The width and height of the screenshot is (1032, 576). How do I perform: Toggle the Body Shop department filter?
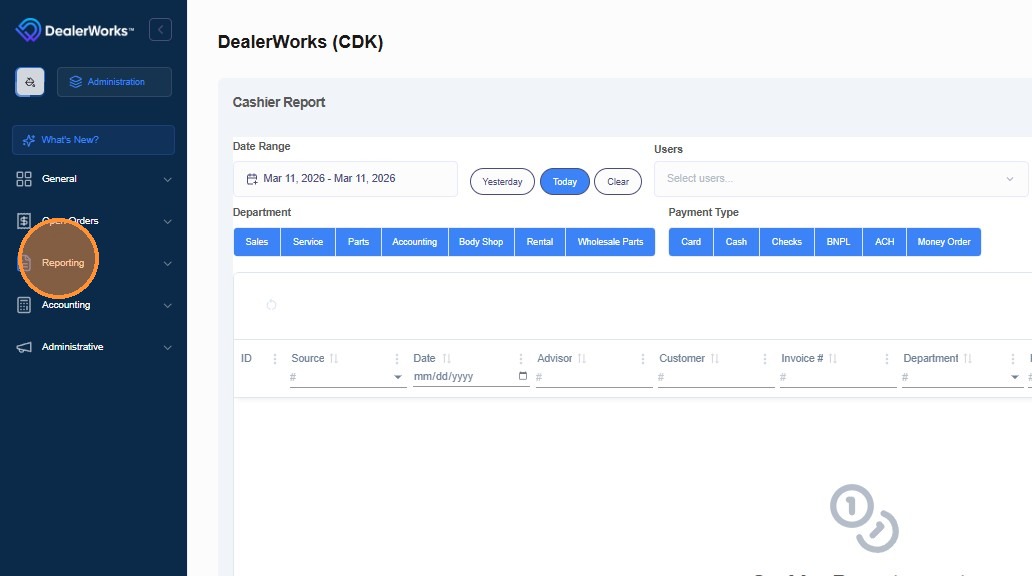[x=481, y=242]
